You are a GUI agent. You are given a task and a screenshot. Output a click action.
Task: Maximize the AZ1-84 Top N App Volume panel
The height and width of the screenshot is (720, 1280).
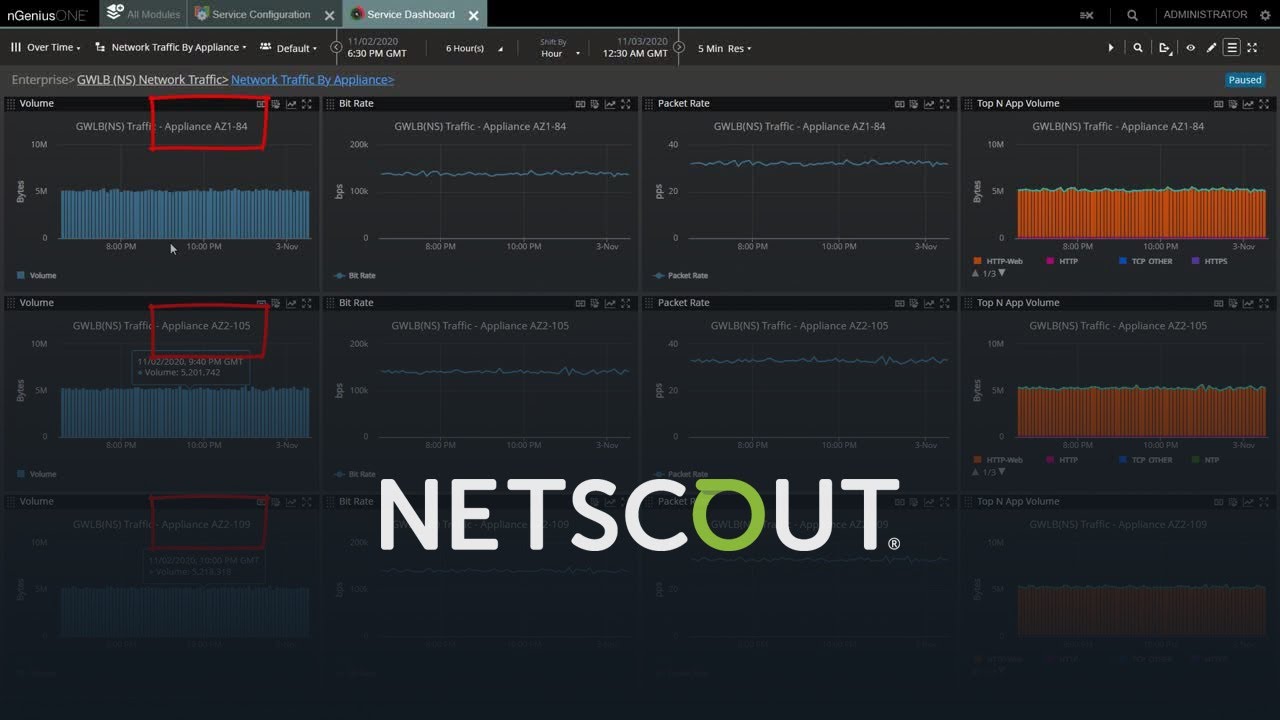click(x=1264, y=104)
